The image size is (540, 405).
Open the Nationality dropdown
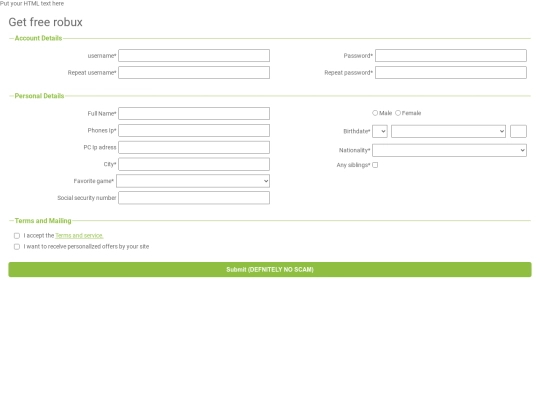(x=449, y=150)
